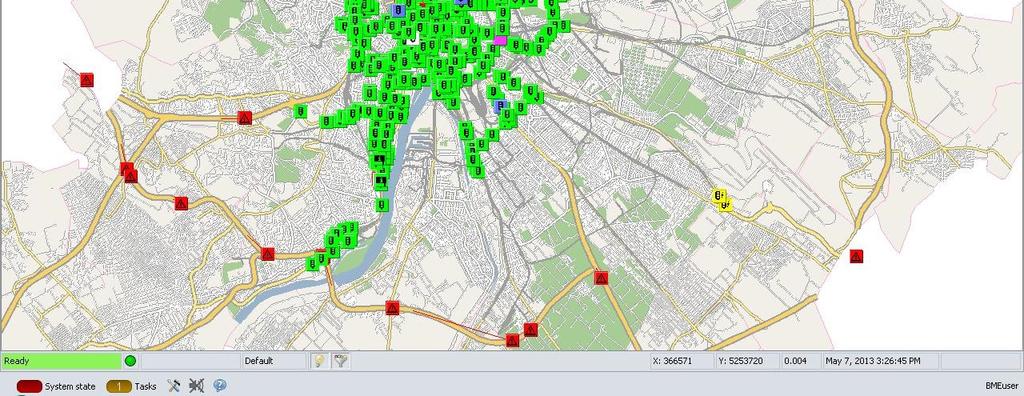The image size is (1024, 396).
Task: Open the tools wrench and hammer icon
Action: click(174, 386)
